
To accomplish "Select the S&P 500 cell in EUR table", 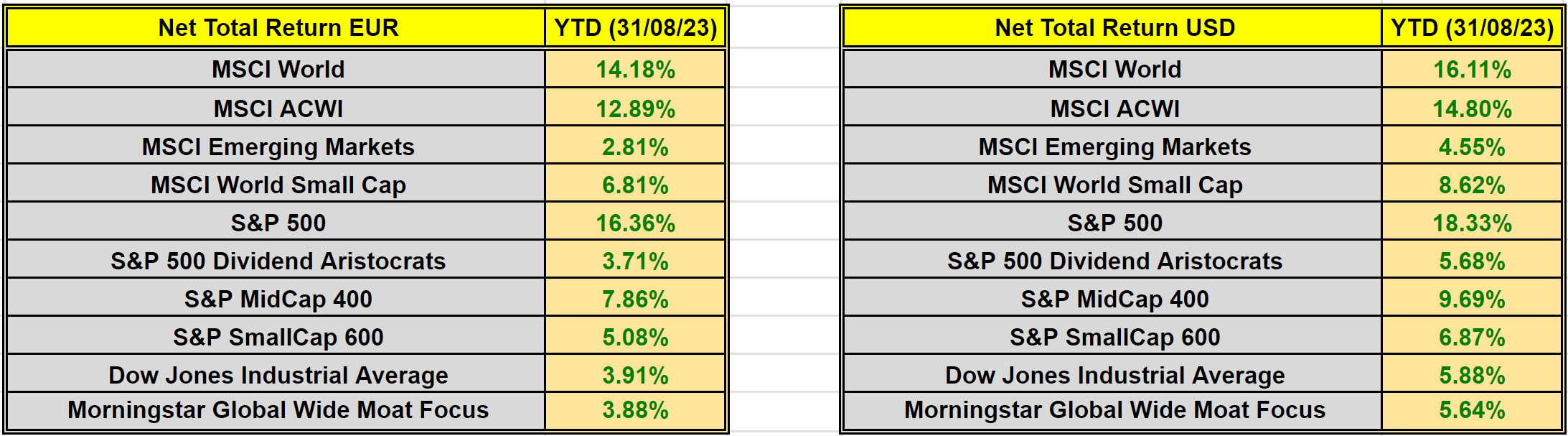I will coord(278,223).
